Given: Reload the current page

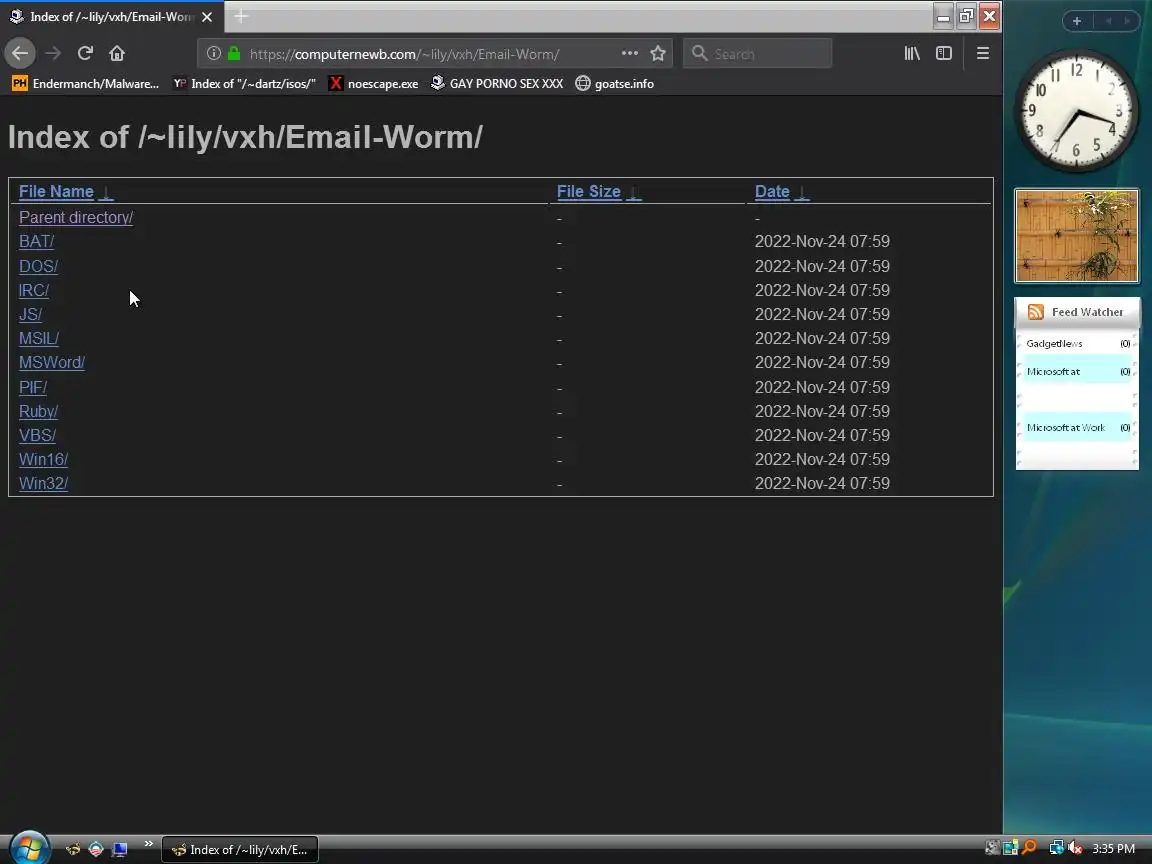Looking at the screenshot, I should tap(85, 53).
